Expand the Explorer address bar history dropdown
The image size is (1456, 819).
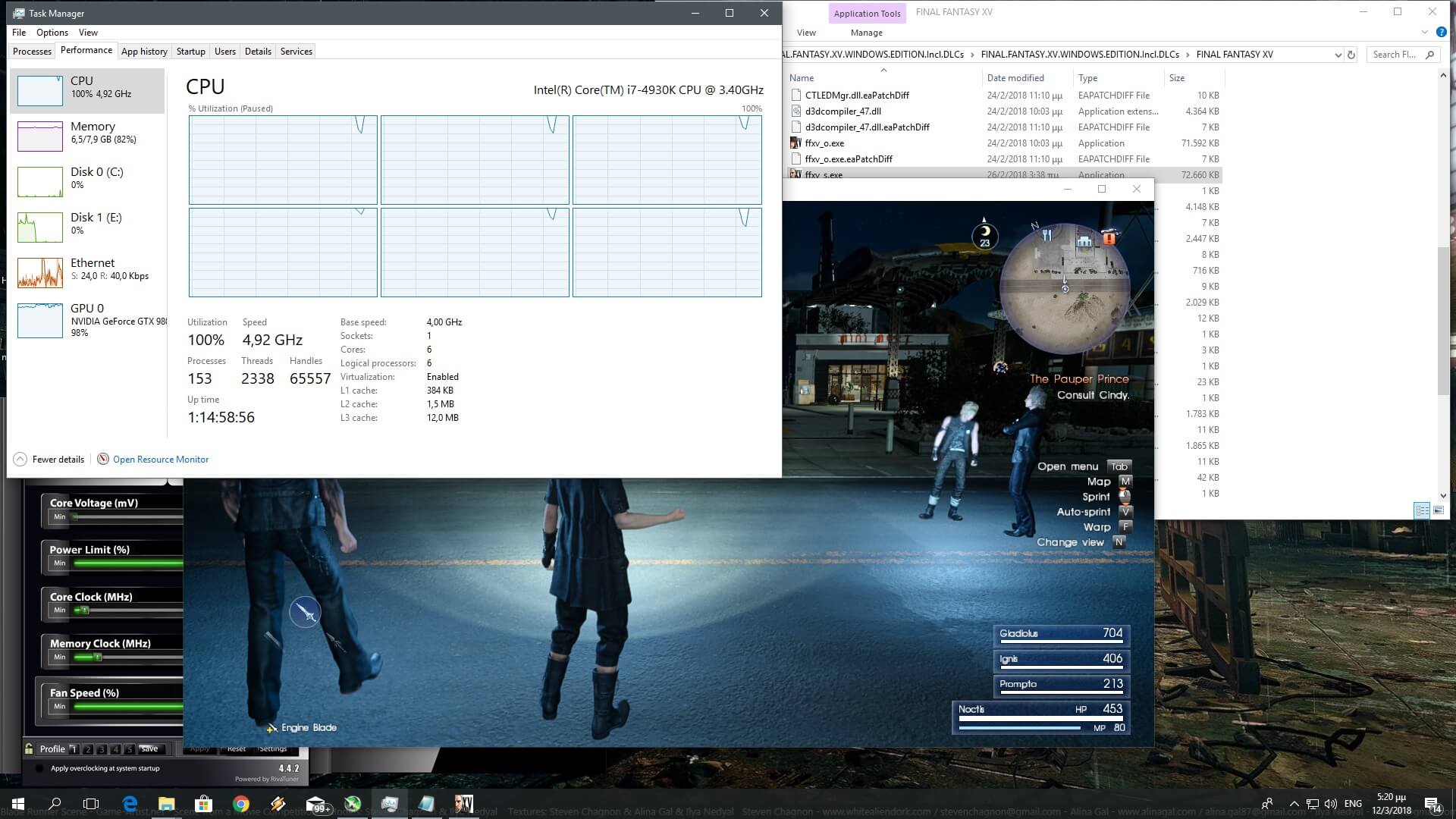(x=1338, y=55)
